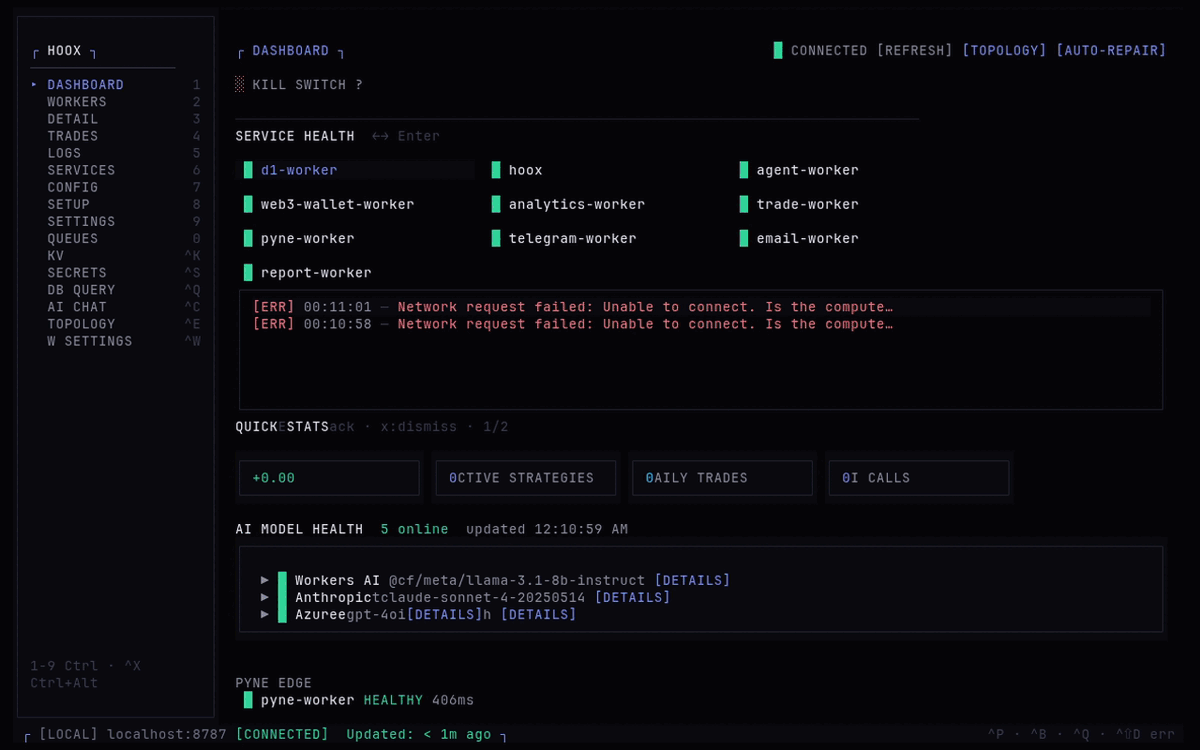This screenshot has width=1200, height=750.
Task: Click hoox green status block
Action: coord(496,170)
